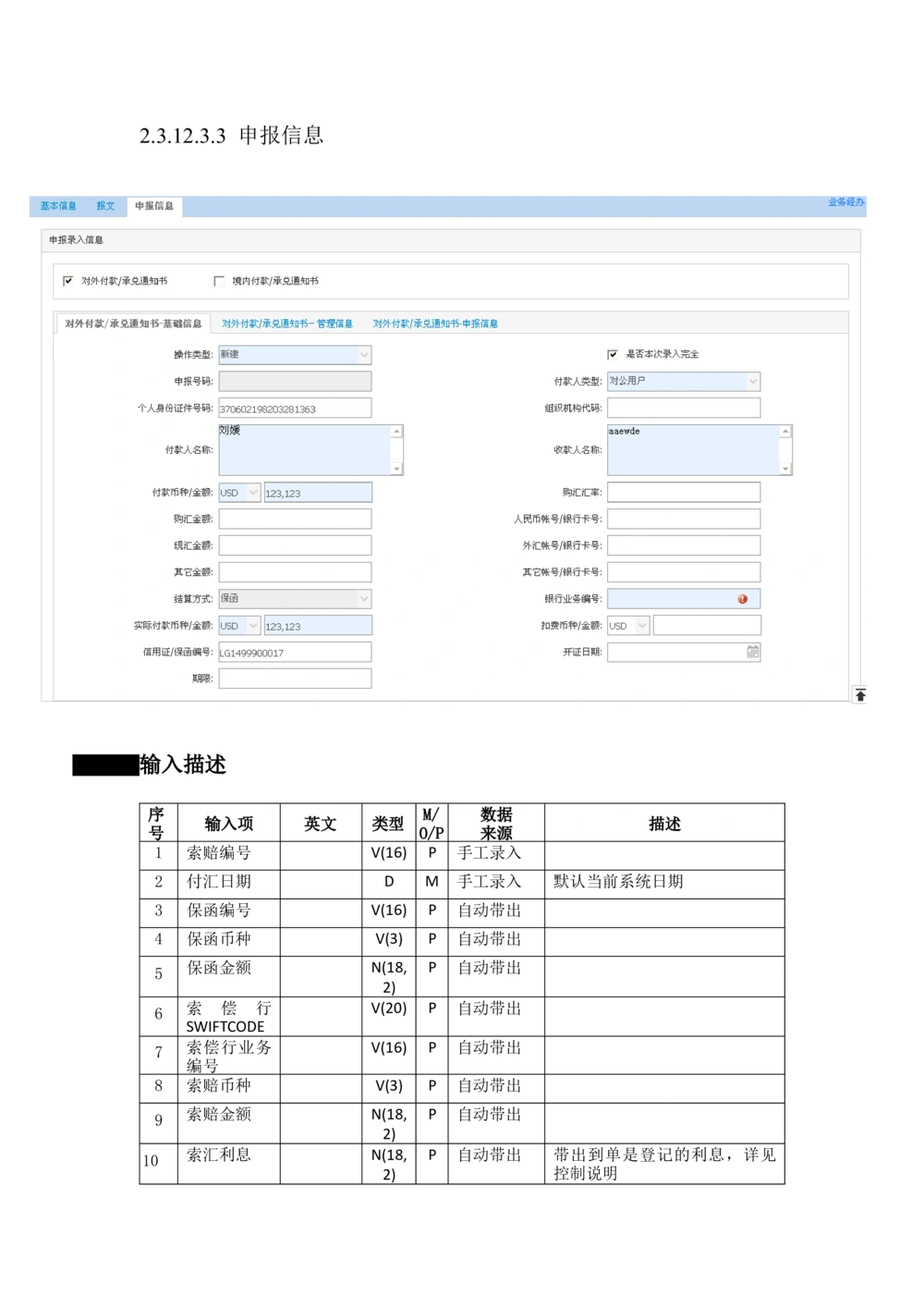Image resolution: width=924 pixels, height=1308 pixels.
Task: Click the back-to-top arrow icon at bottom right
Action: 860,694
